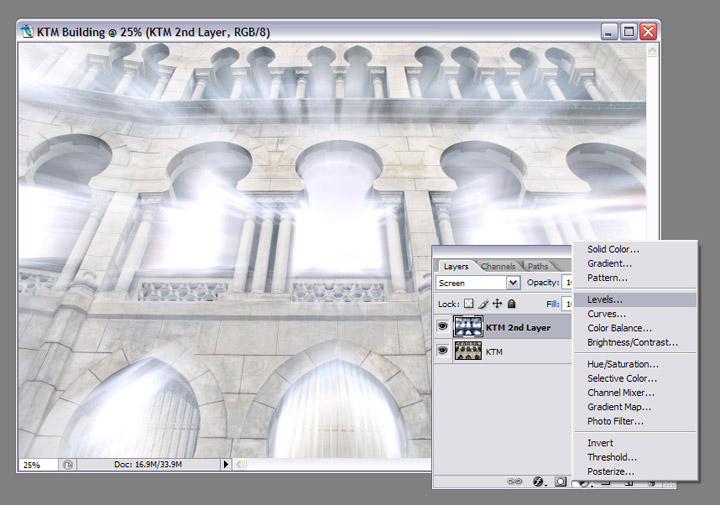Switch to the Channels tab
720x505 pixels.
coord(498,267)
